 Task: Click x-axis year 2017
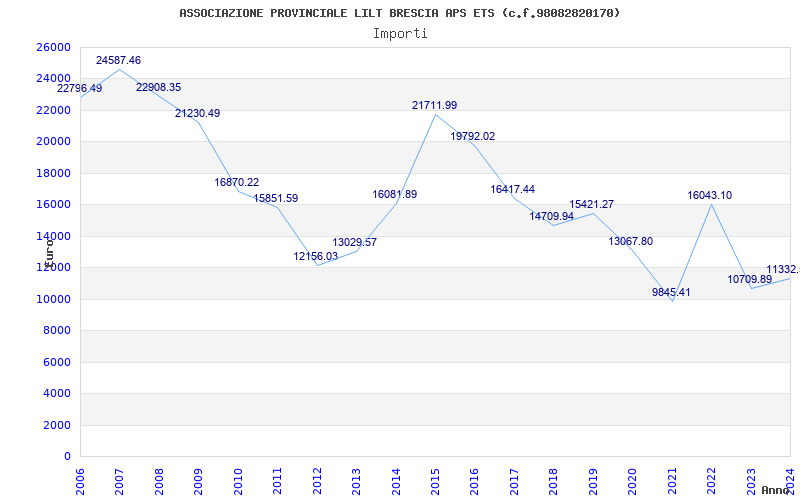click(514, 482)
